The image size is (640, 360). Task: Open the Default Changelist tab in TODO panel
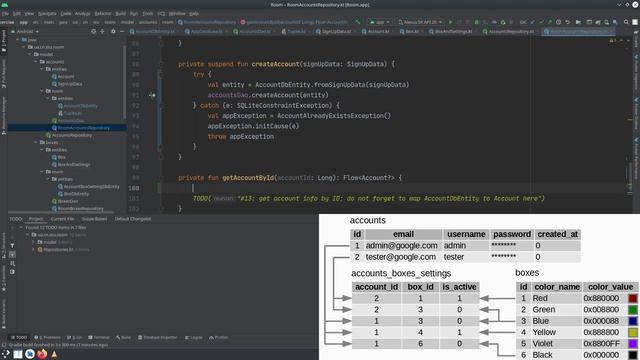tap(133, 219)
